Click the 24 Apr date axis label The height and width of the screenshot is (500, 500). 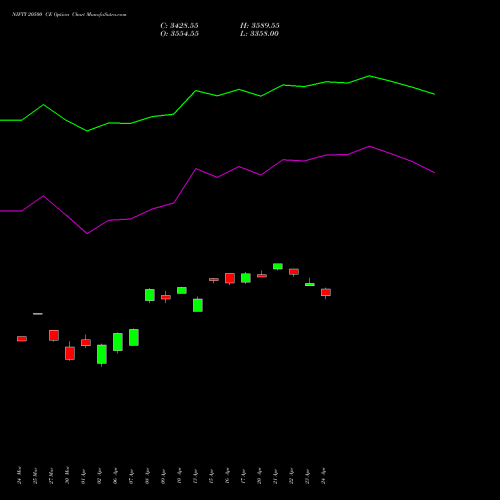pyautogui.click(x=323, y=476)
